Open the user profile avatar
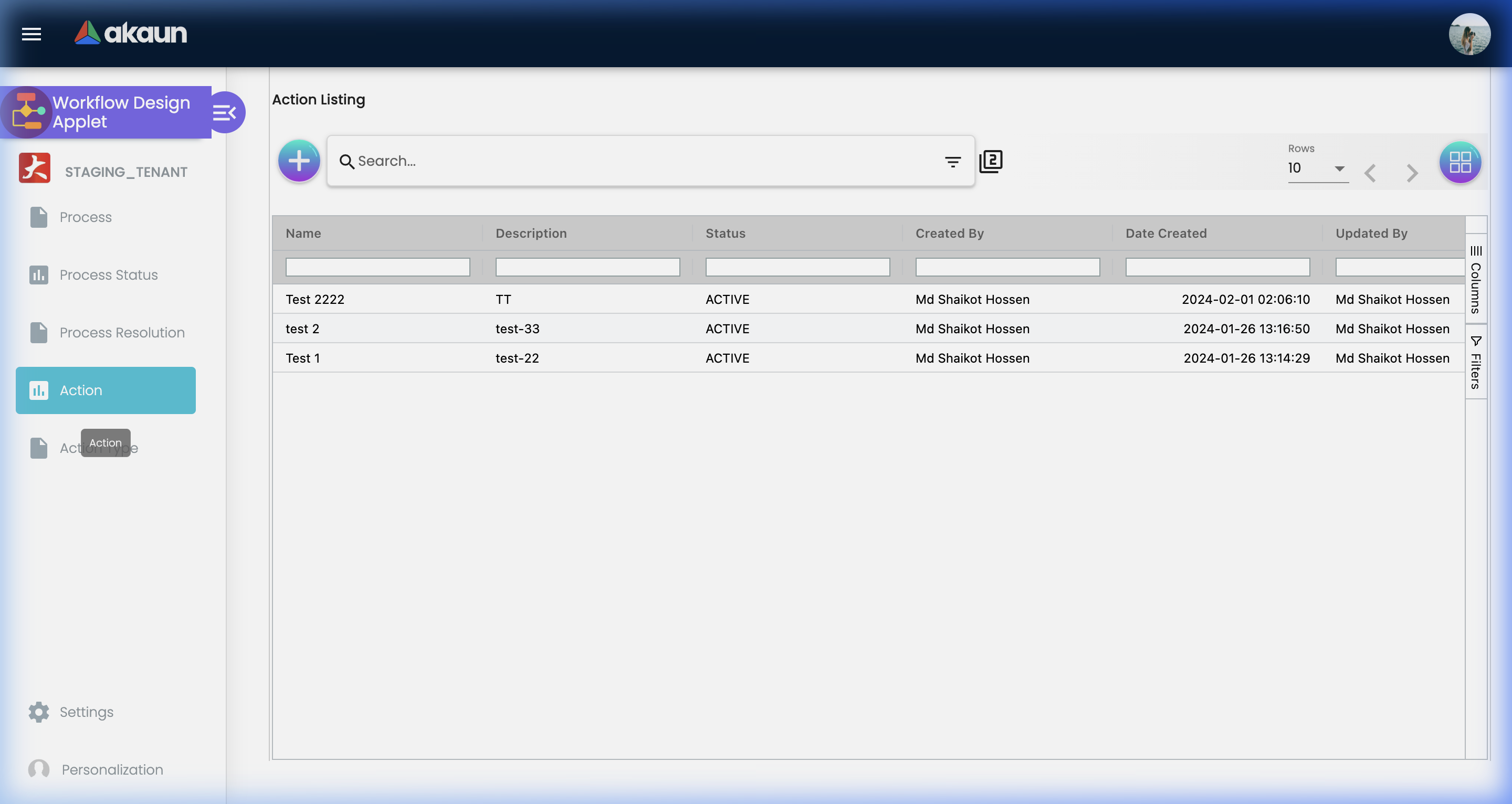 pyautogui.click(x=1468, y=34)
